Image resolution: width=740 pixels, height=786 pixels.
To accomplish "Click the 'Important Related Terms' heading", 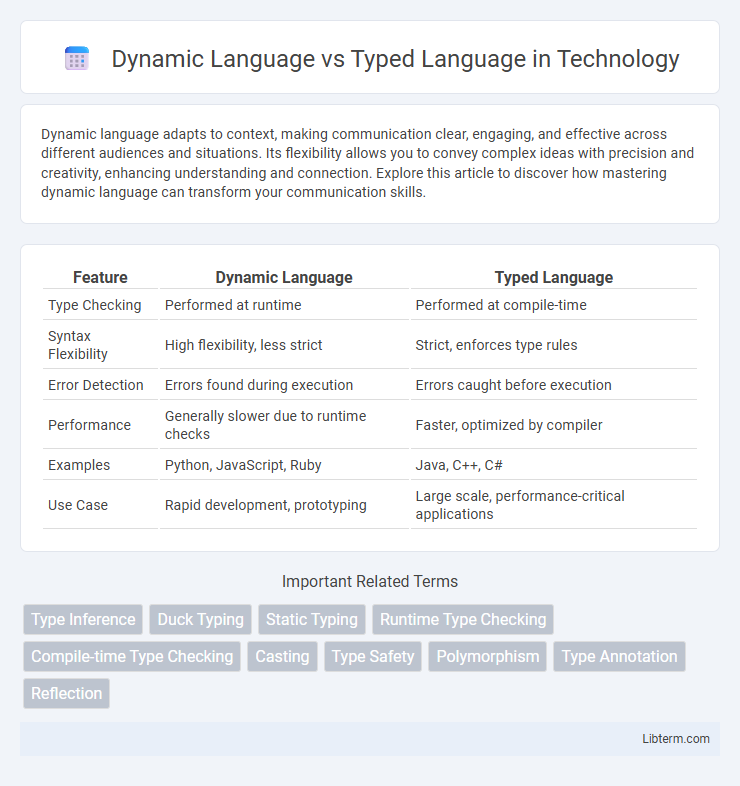I will coord(370,581).
